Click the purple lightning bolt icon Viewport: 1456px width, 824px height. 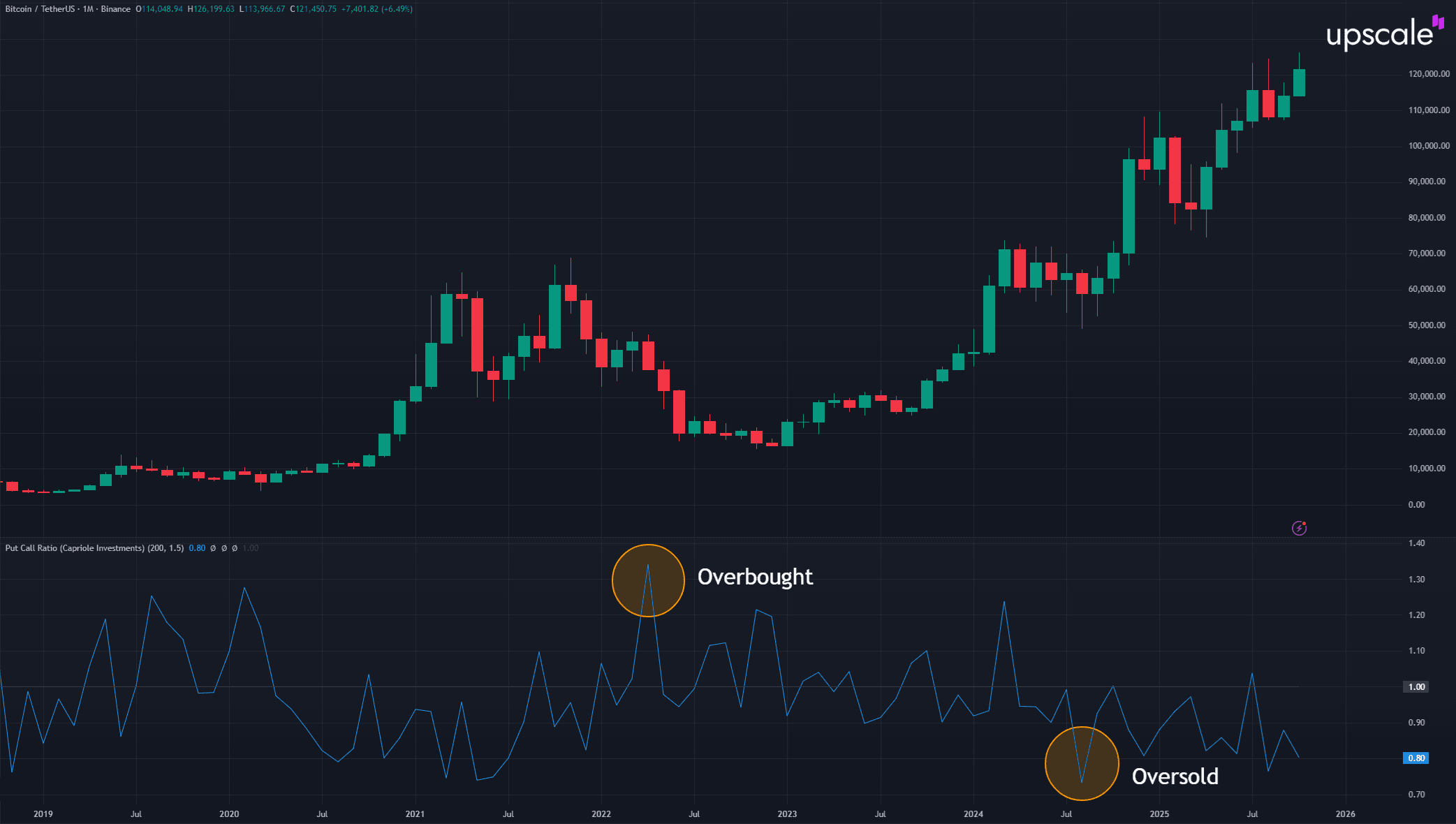click(1299, 528)
